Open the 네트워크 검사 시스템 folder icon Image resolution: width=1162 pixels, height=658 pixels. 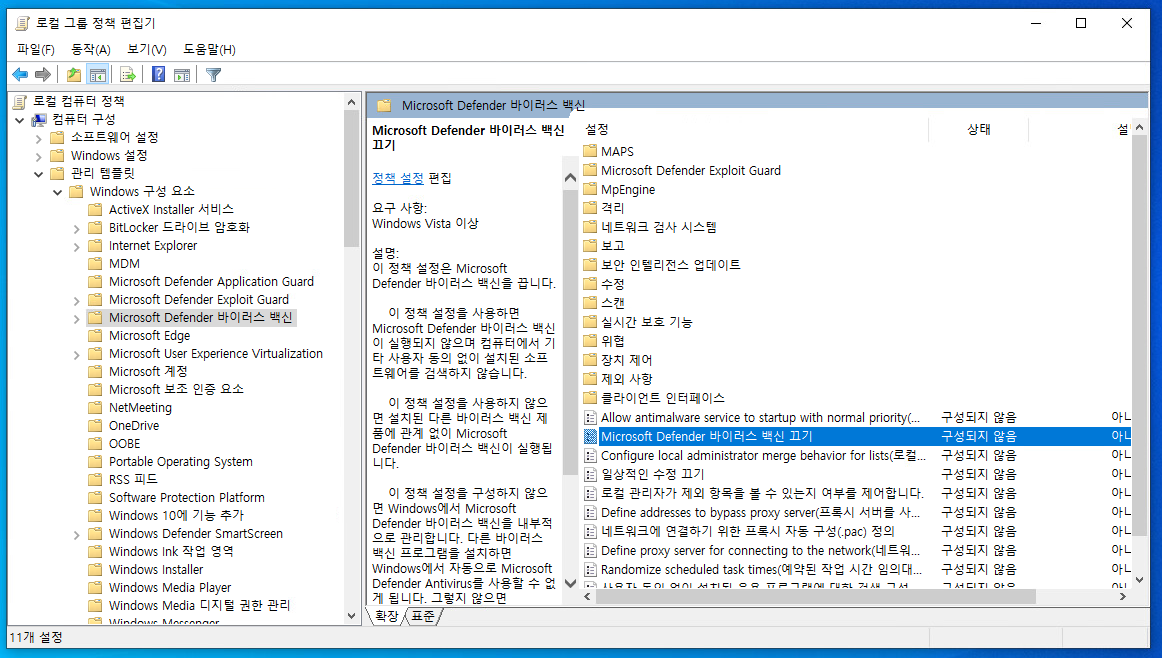pyautogui.click(x=590, y=227)
